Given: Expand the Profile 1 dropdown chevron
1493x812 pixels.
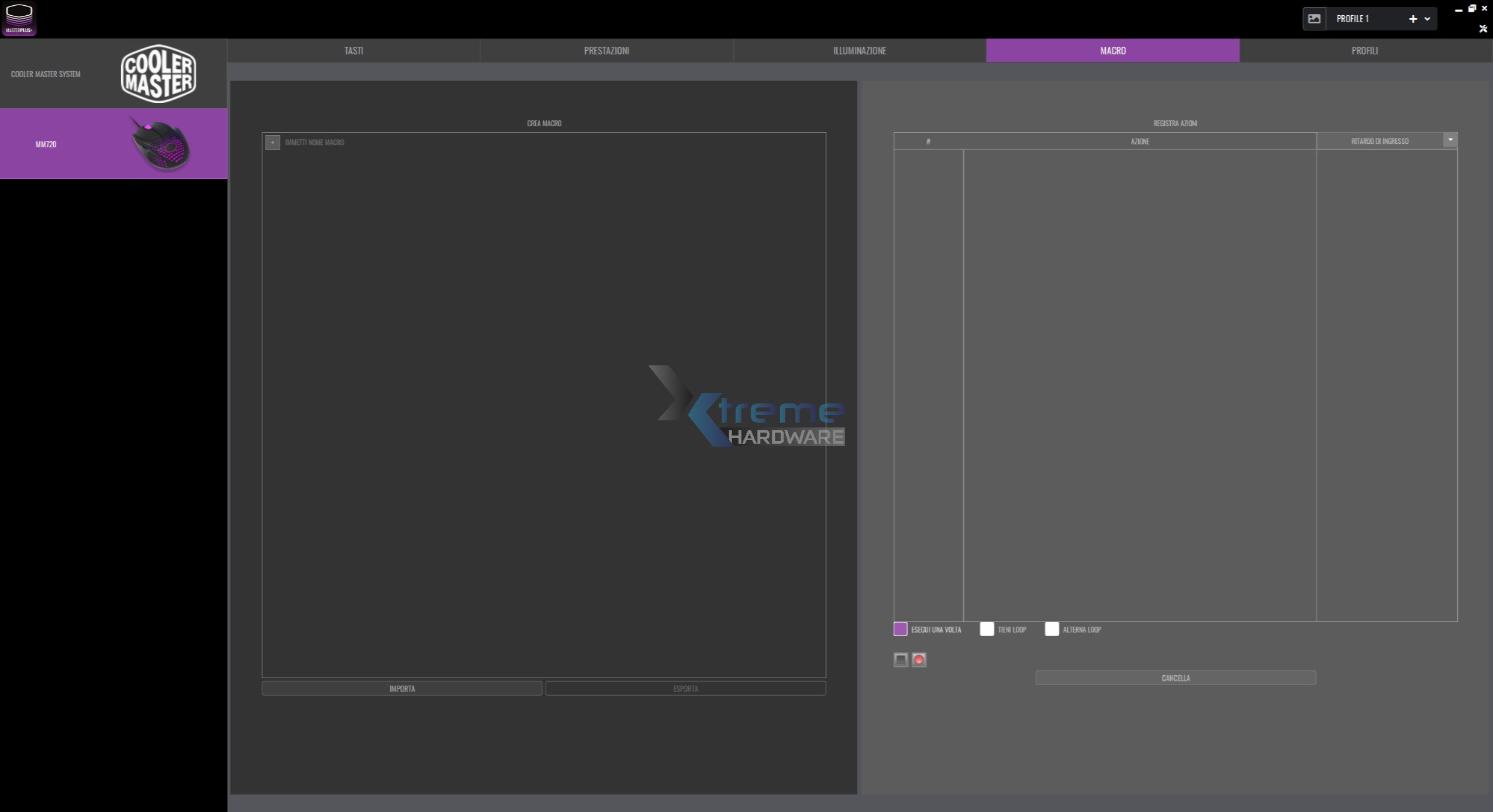Looking at the screenshot, I should [1428, 19].
